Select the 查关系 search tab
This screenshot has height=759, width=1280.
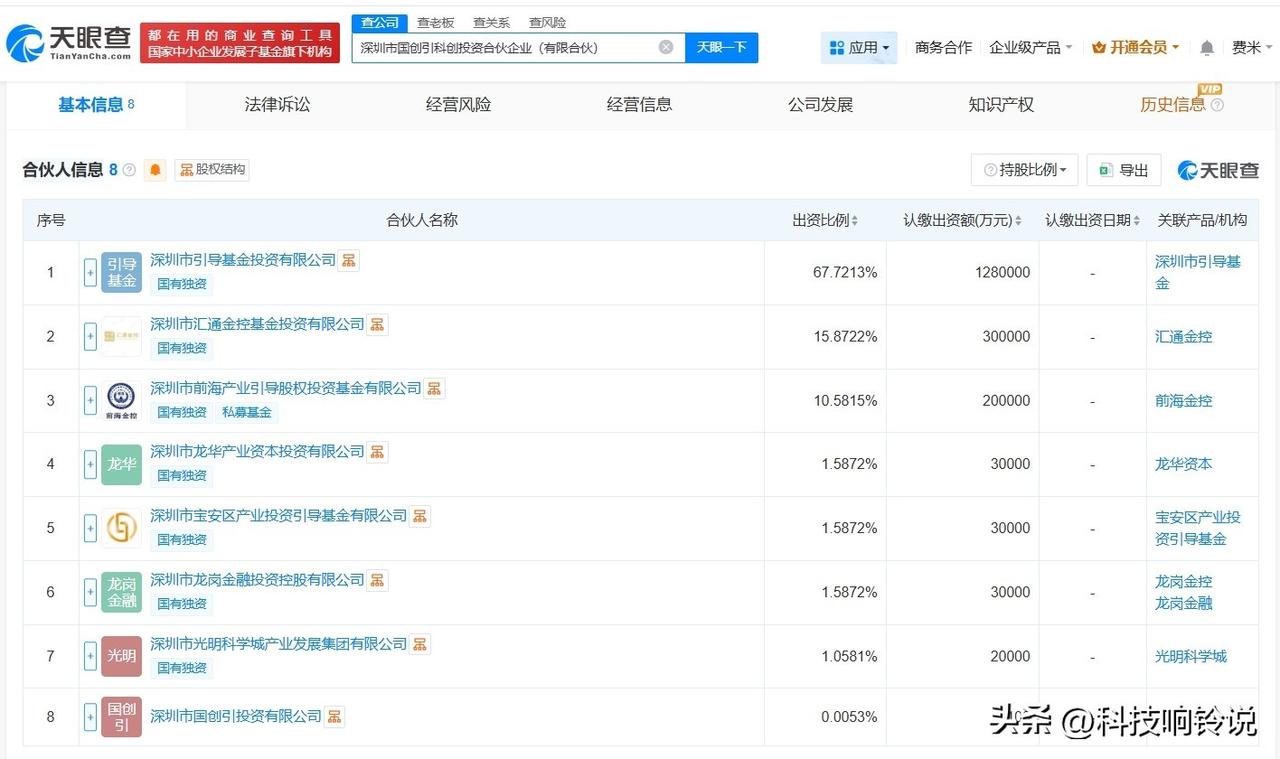[491, 22]
